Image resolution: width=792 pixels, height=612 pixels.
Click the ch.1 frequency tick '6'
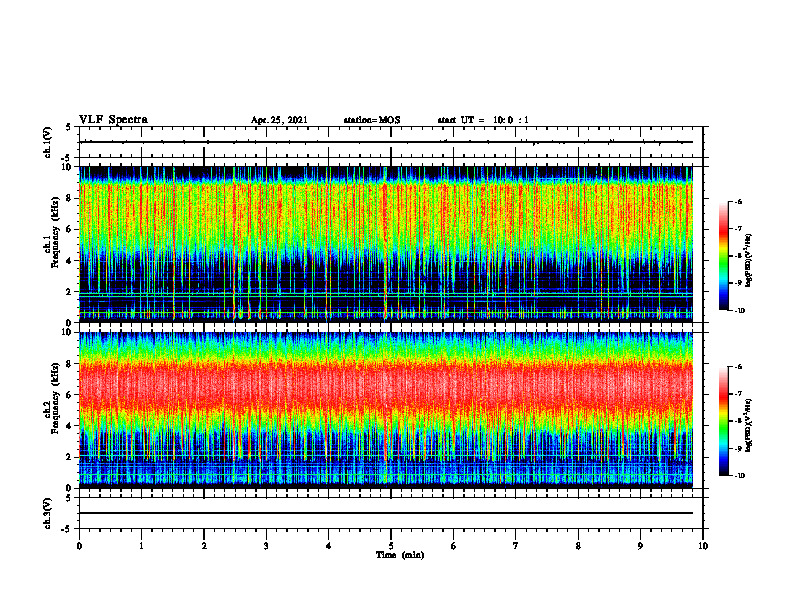69,229
